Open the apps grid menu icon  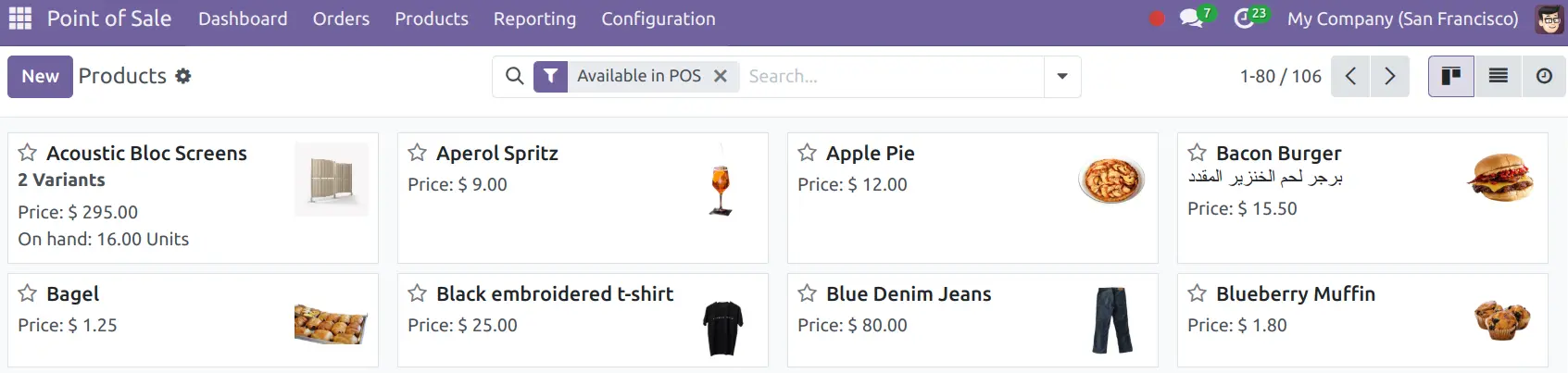(20, 19)
